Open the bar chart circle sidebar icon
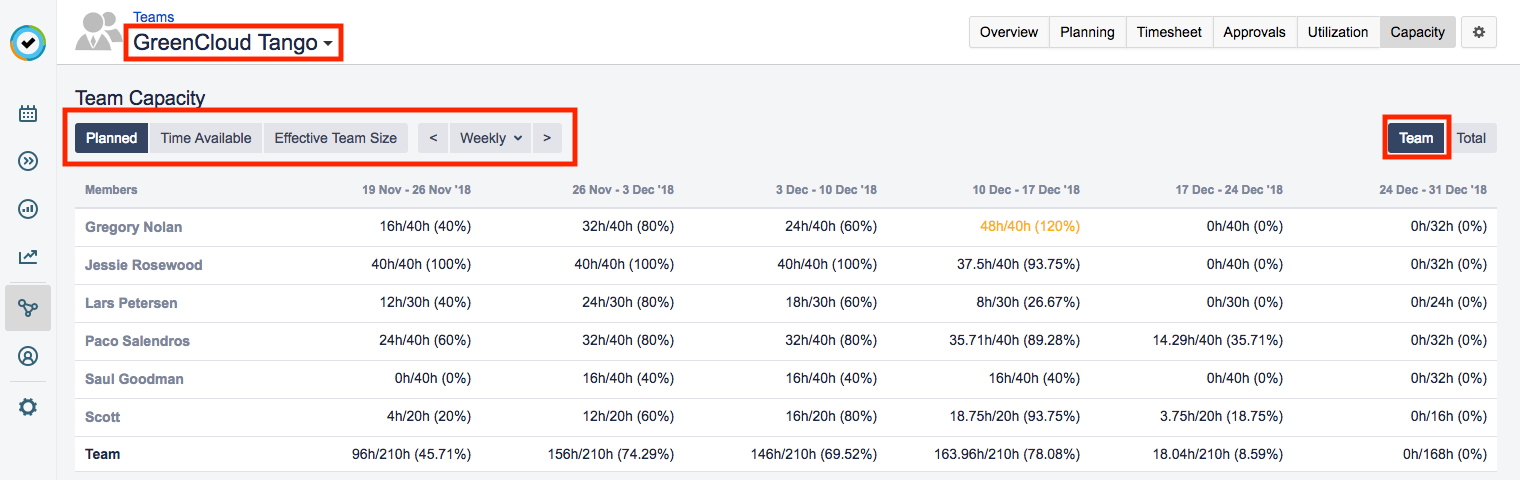 [x=28, y=209]
